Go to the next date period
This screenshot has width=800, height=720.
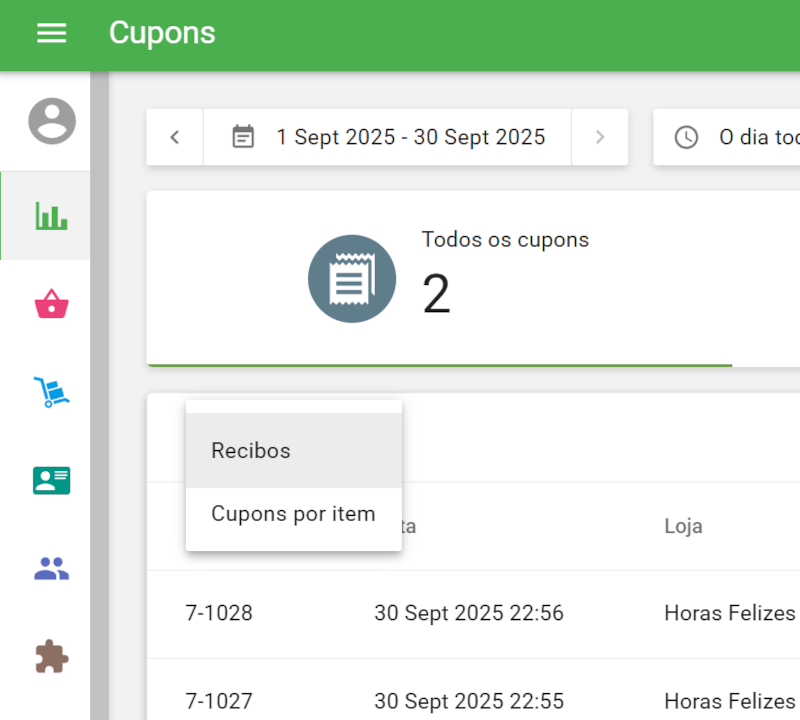[600, 137]
